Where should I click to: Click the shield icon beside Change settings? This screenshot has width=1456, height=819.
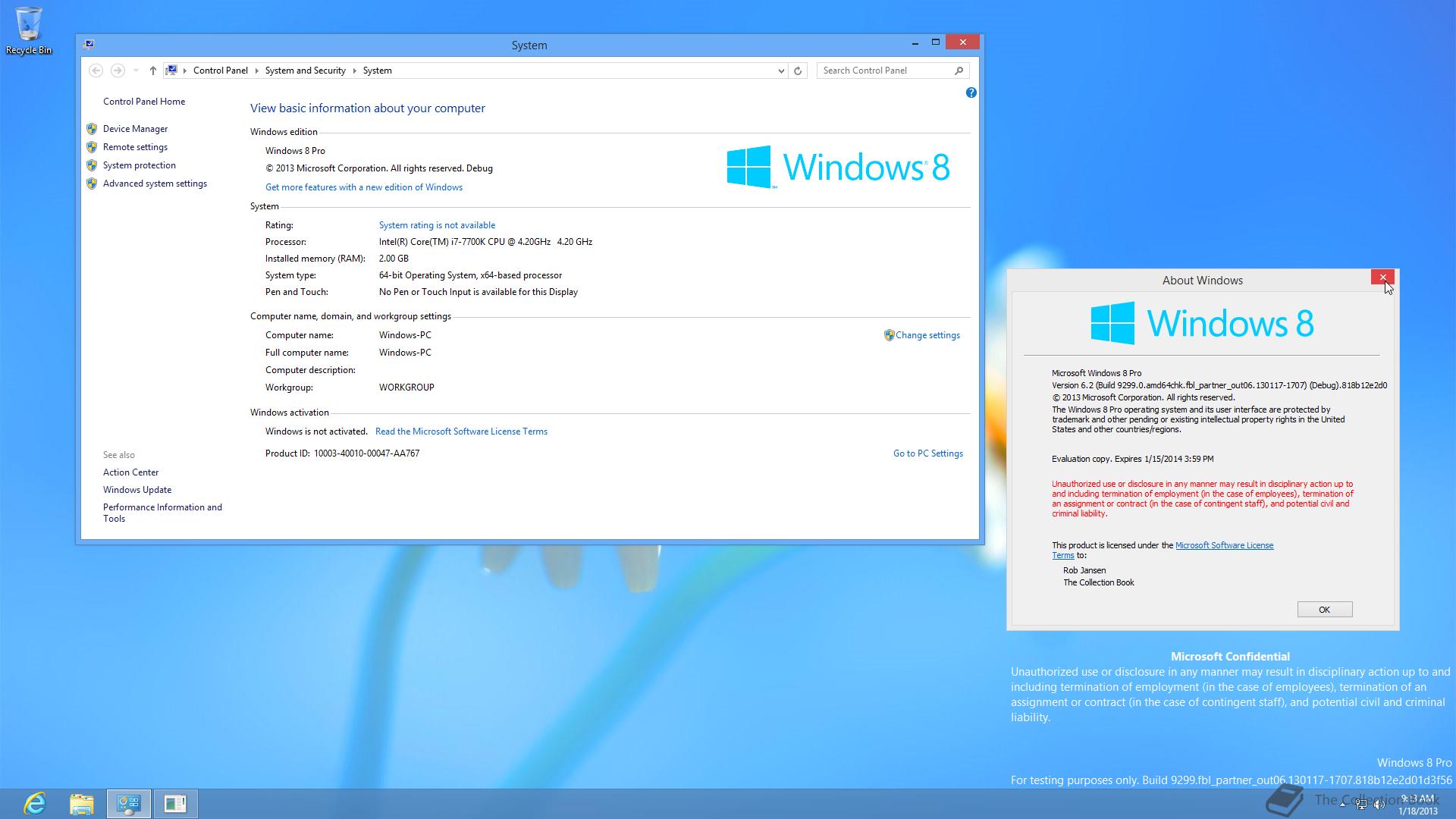tap(889, 335)
